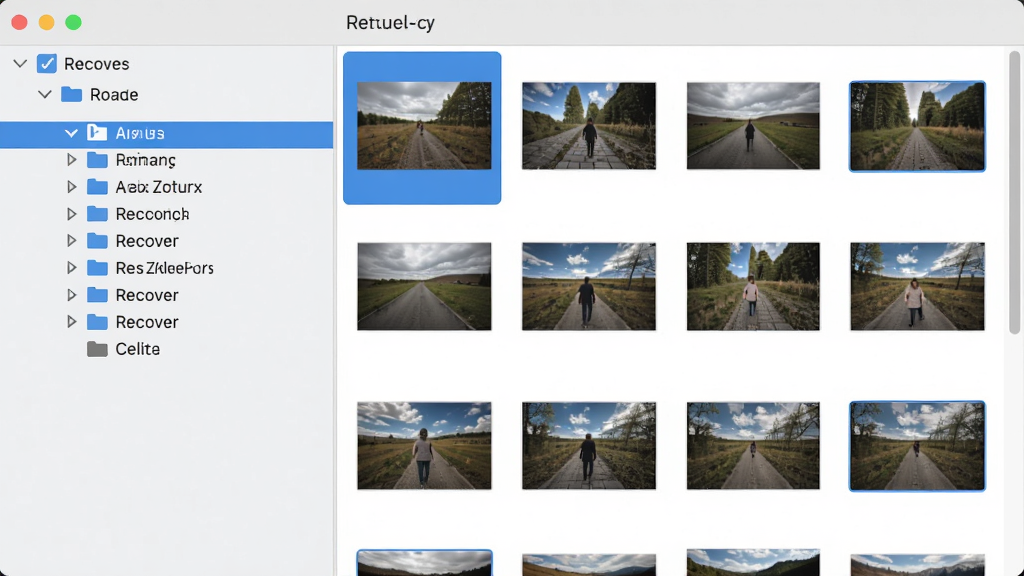
Task: Minimize the window with the yellow button
Action: coord(46,22)
